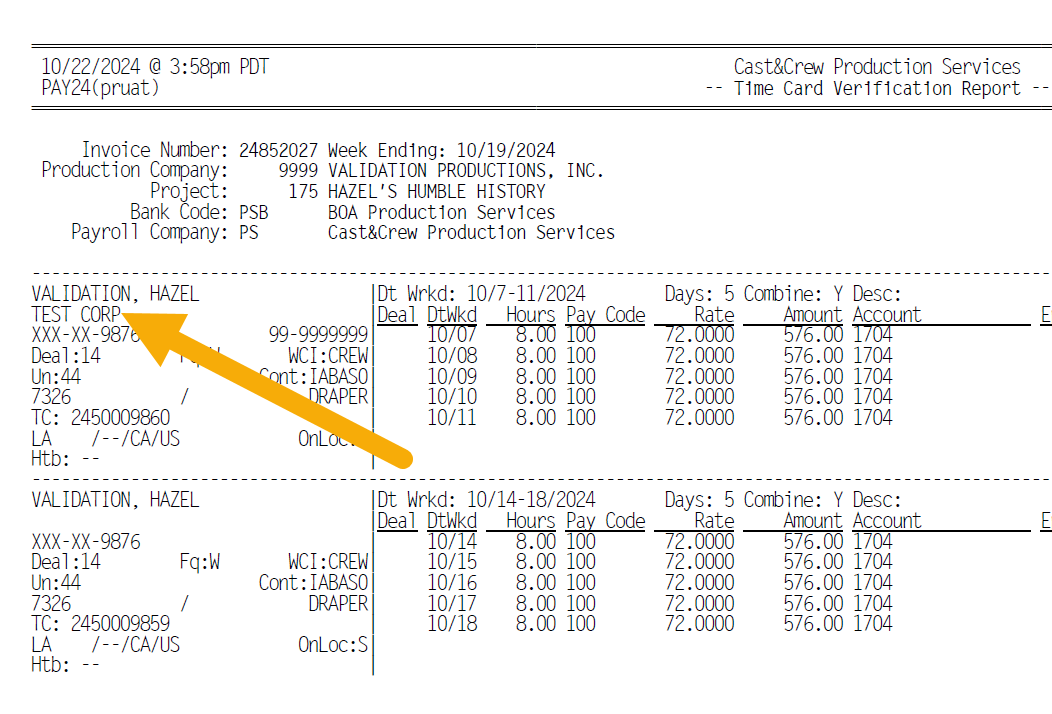
Task: Select the 72.0000 rate in the 10/09 row
Action: [700, 376]
